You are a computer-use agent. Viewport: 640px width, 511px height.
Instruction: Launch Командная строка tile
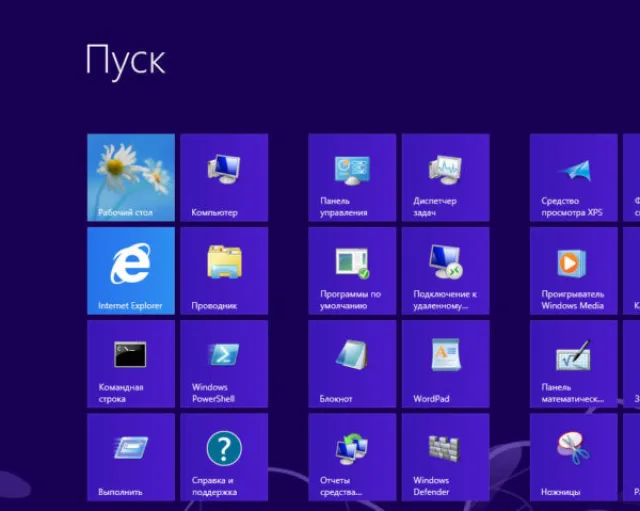click(x=131, y=364)
